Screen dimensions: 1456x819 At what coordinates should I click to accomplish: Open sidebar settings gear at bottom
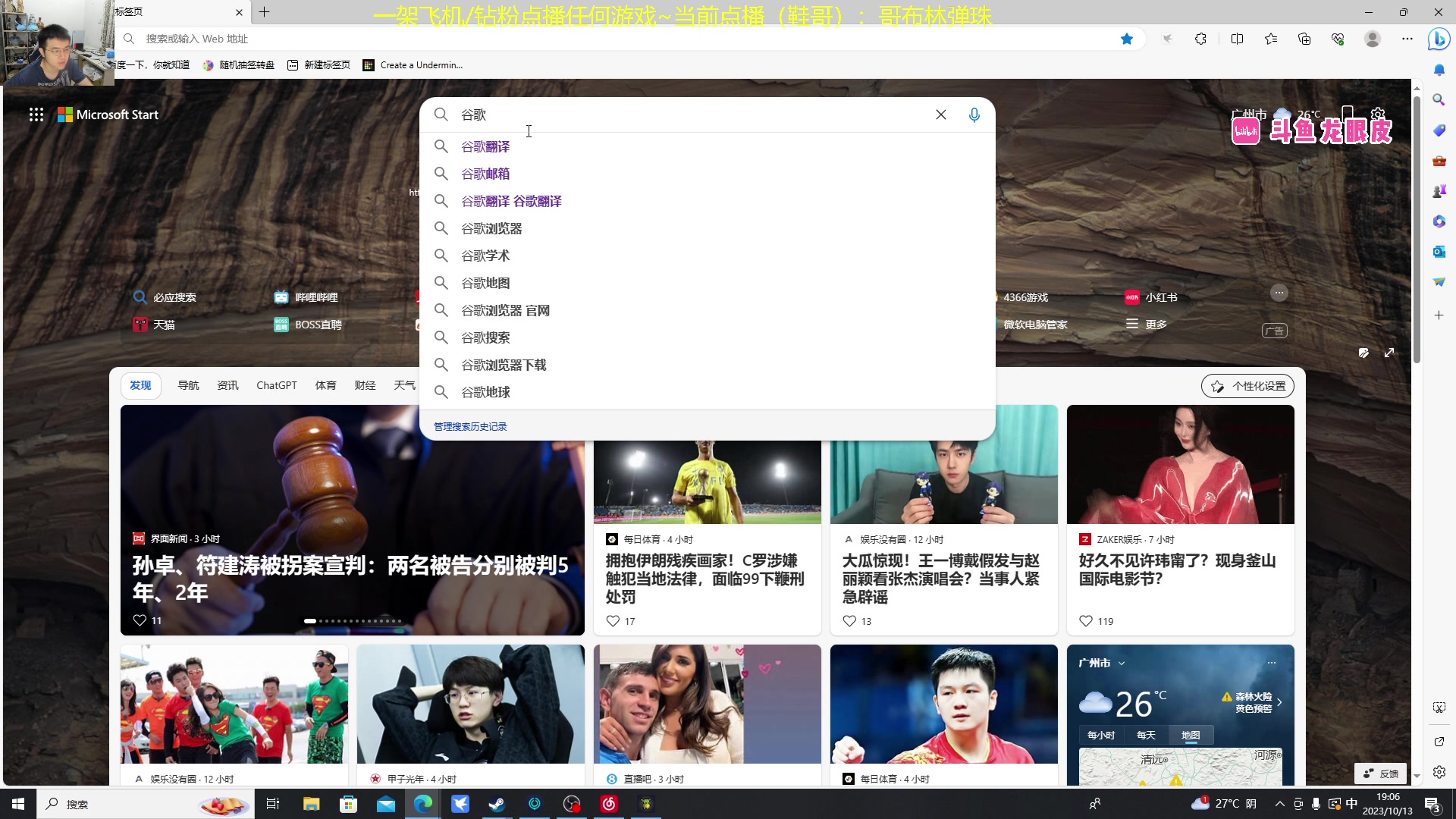pos(1439,772)
